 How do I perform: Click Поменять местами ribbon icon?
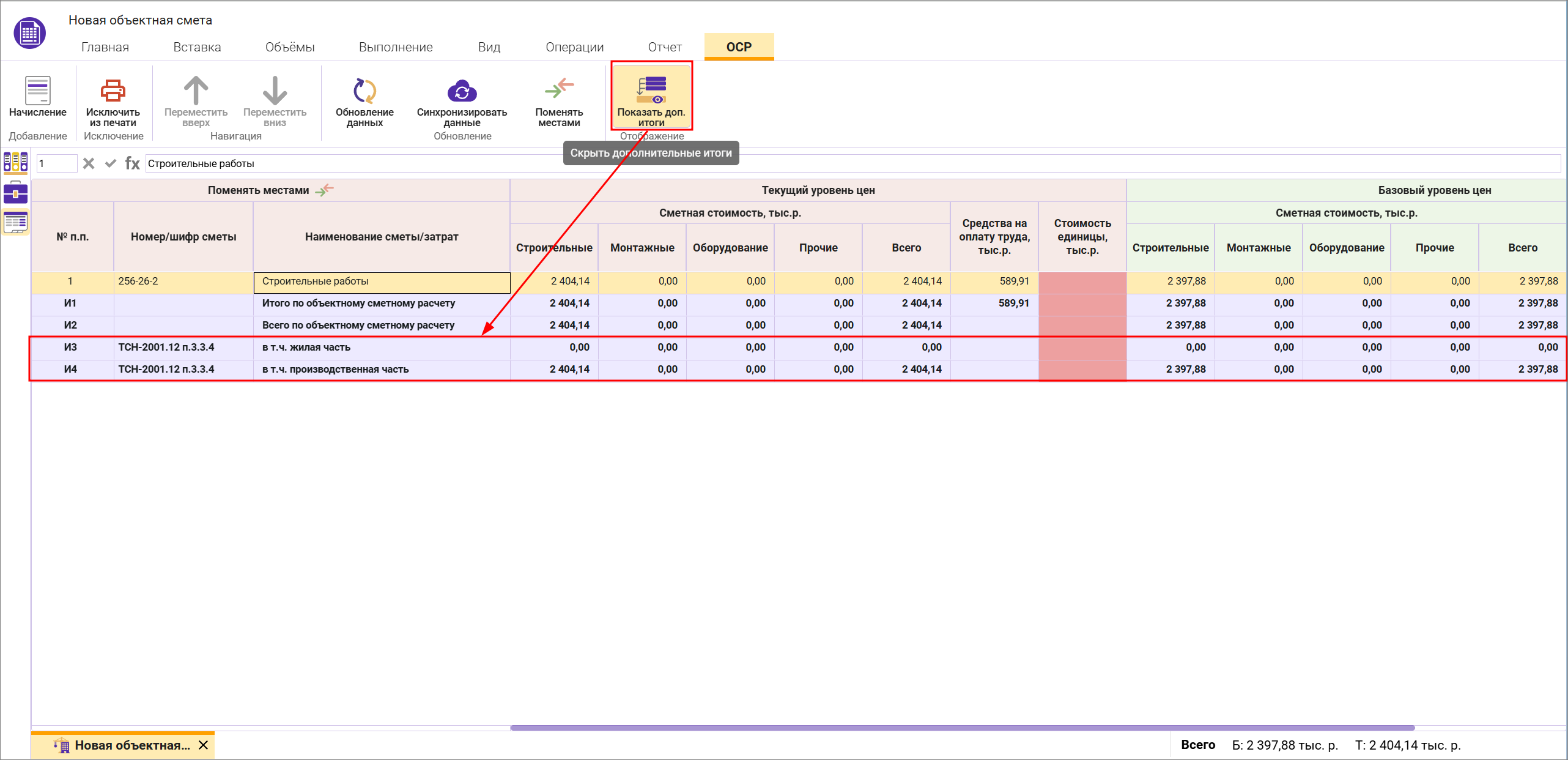tap(559, 89)
